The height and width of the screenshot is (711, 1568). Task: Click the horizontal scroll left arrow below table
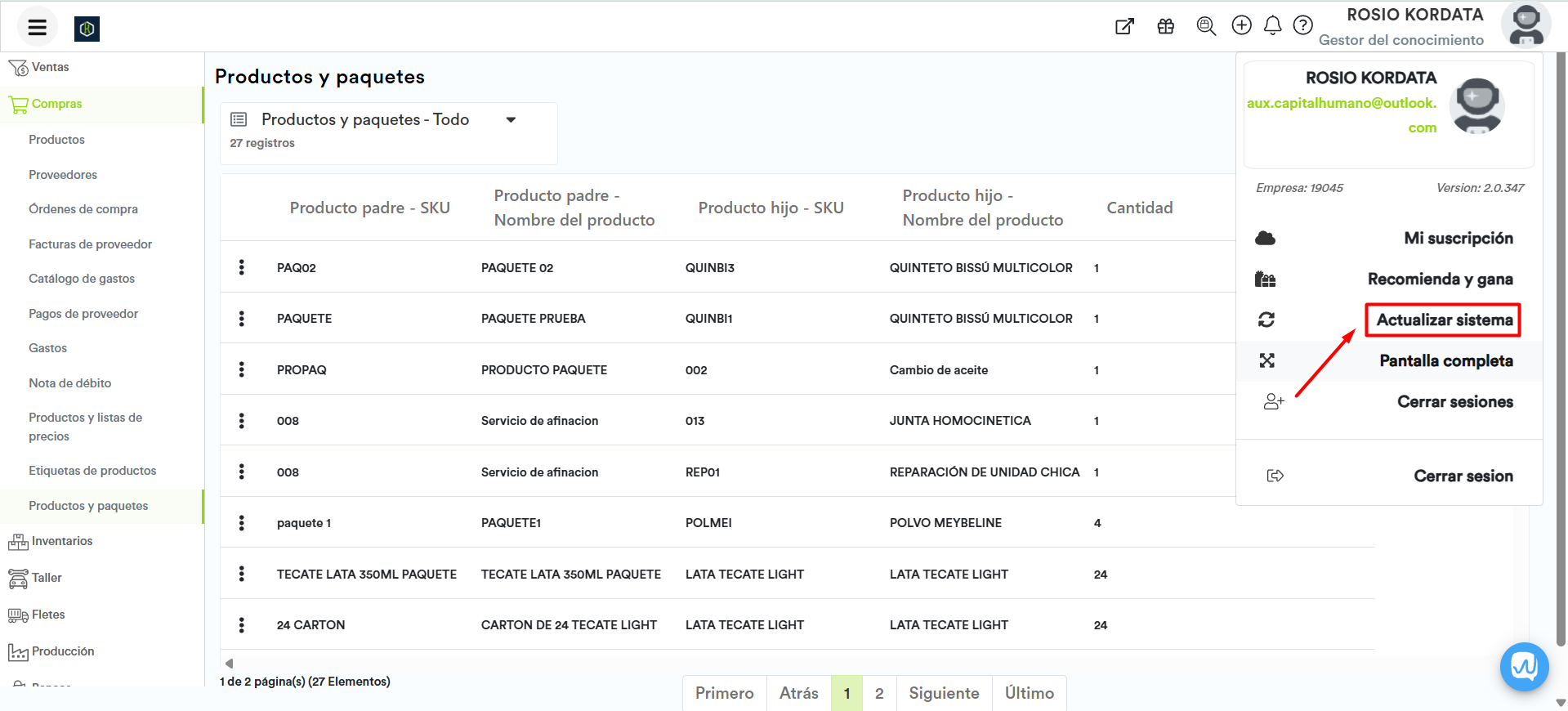230,663
